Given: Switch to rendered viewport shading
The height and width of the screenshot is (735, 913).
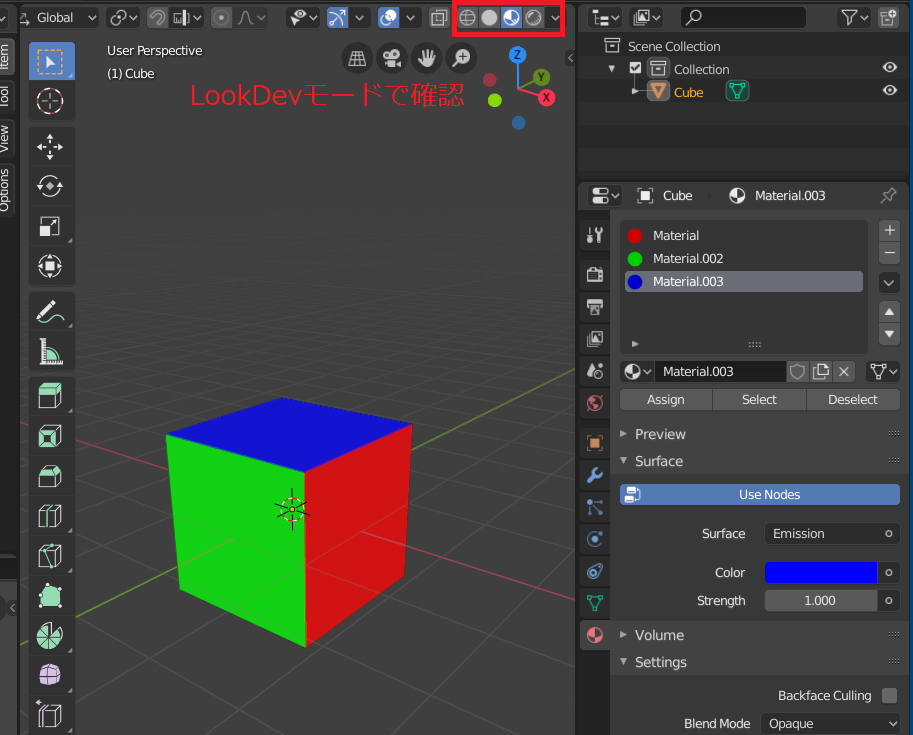Looking at the screenshot, I should pyautogui.click(x=533, y=18).
